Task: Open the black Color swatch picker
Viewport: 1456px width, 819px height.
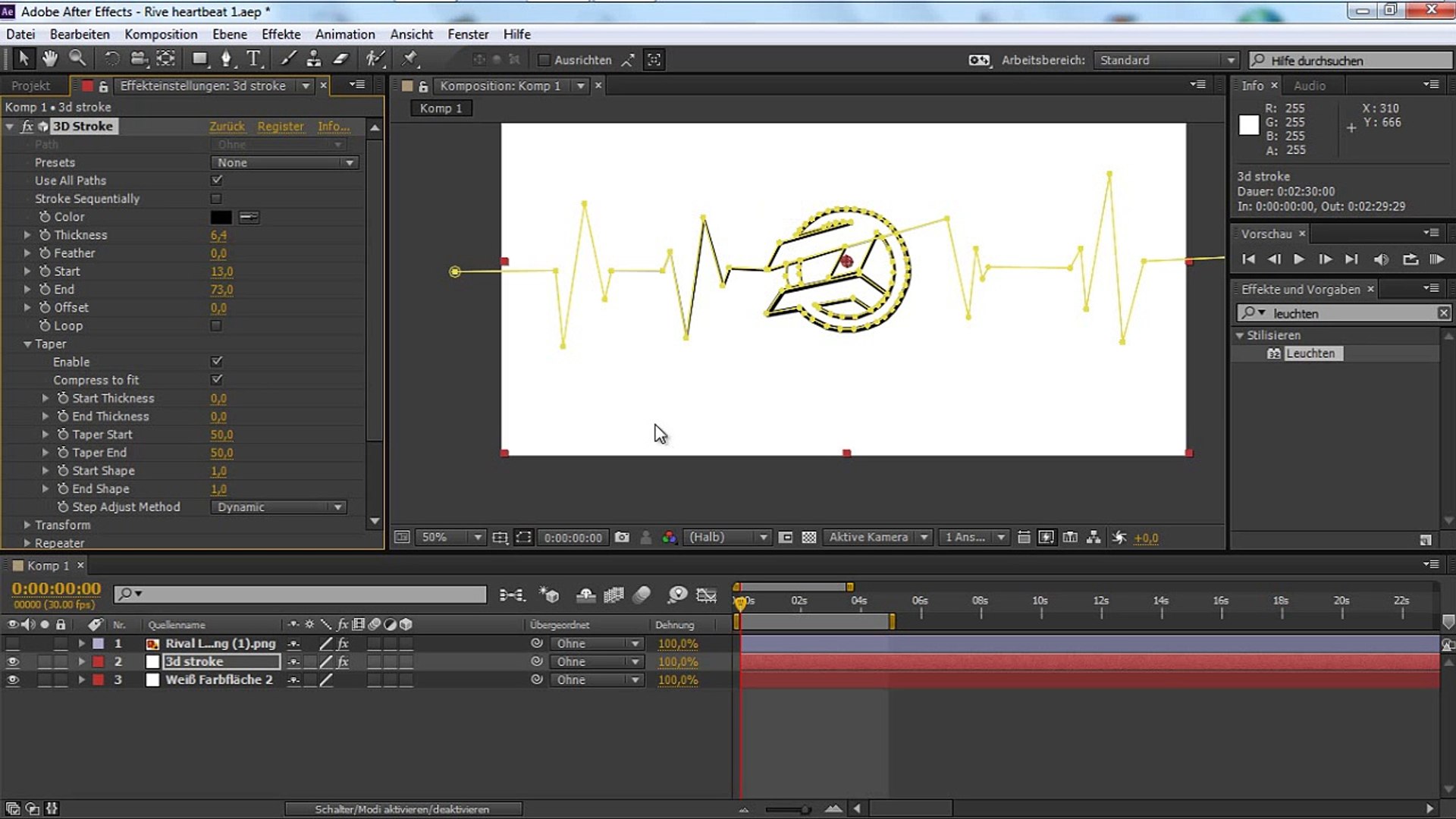Action: pos(221,217)
